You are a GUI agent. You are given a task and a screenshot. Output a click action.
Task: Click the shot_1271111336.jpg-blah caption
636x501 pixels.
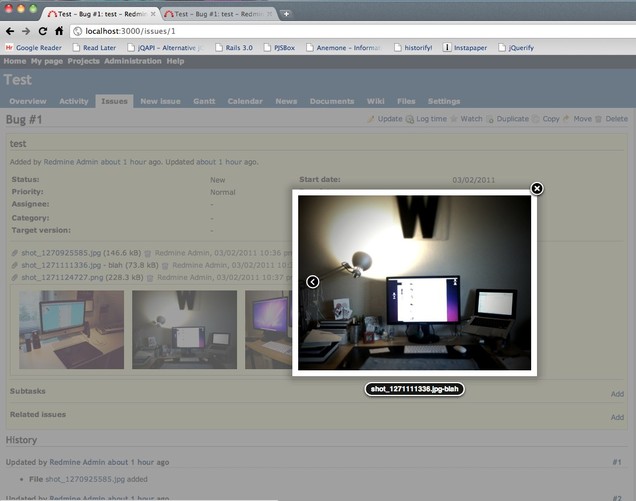(x=415, y=389)
